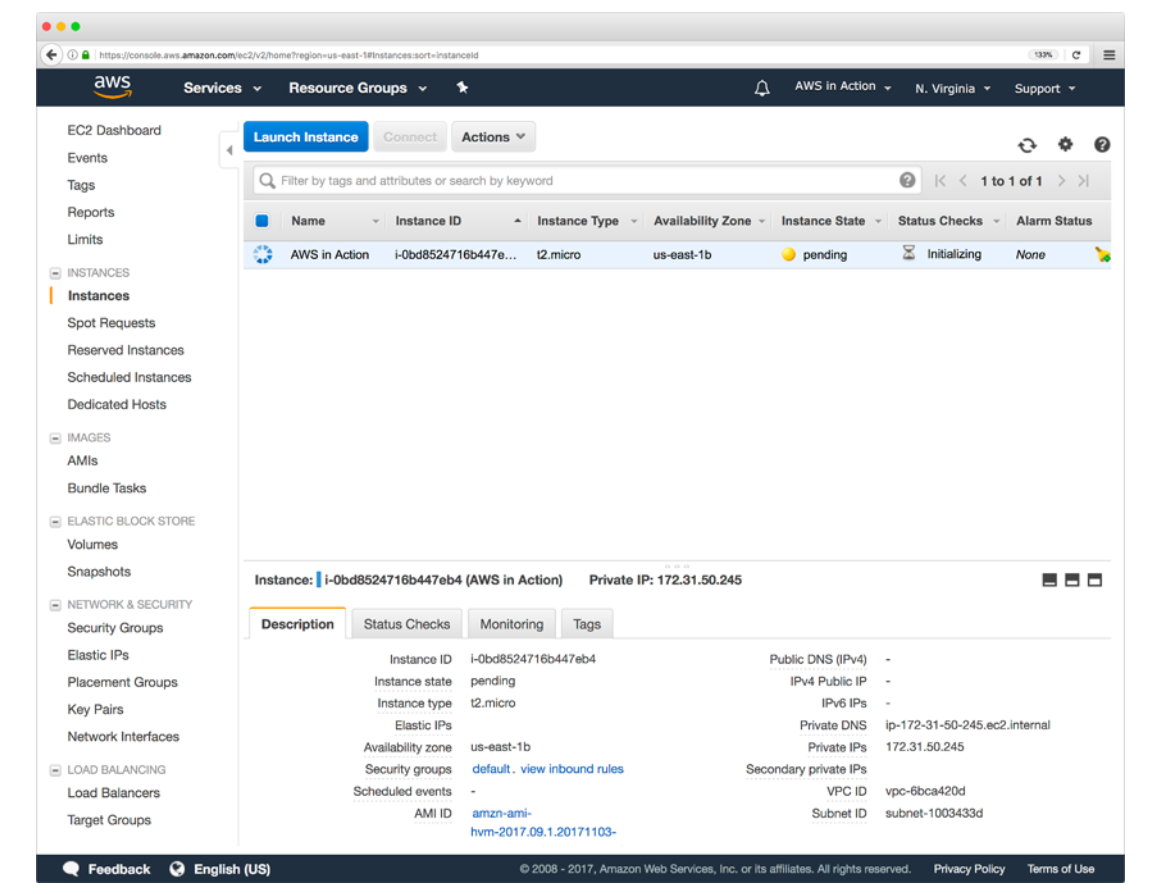
Task: Toggle the select-all instances checkbox
Action: click(x=260, y=220)
